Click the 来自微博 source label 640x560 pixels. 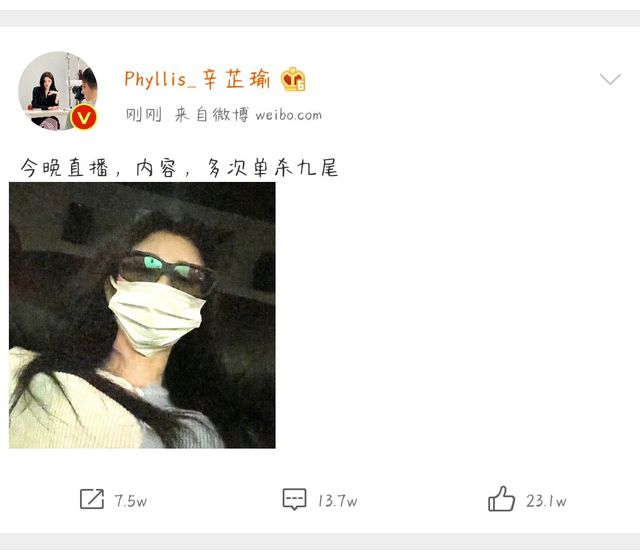[211, 115]
